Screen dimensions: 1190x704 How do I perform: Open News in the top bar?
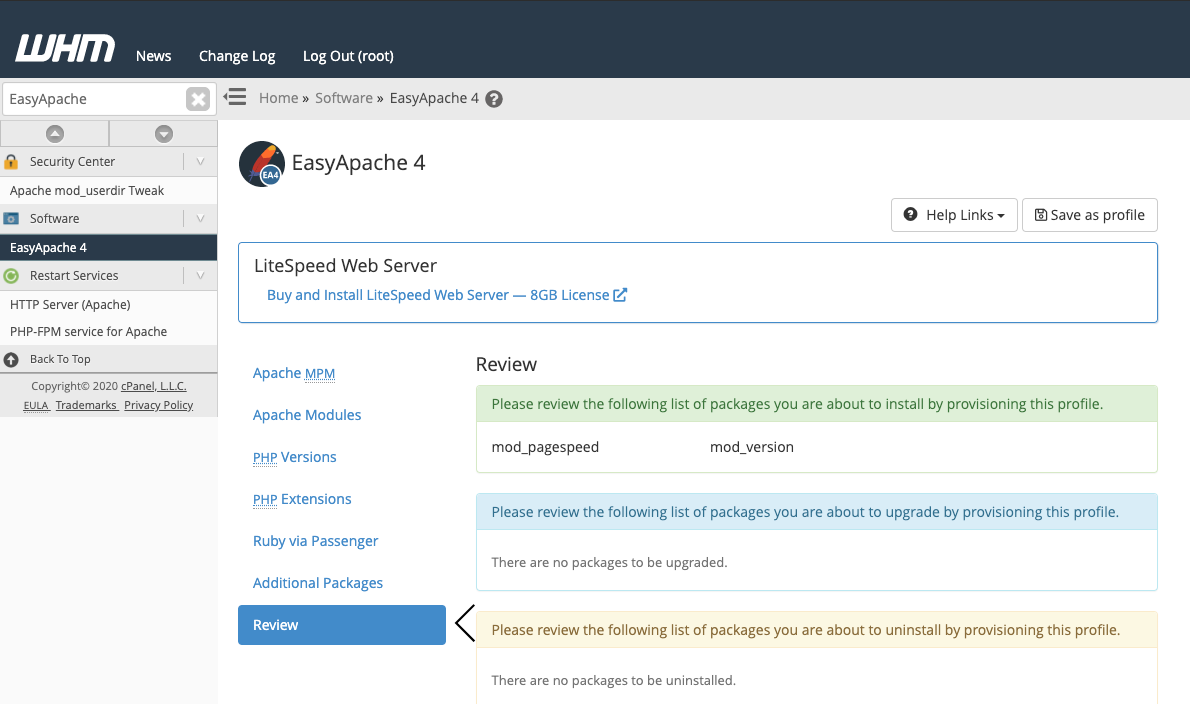153,56
